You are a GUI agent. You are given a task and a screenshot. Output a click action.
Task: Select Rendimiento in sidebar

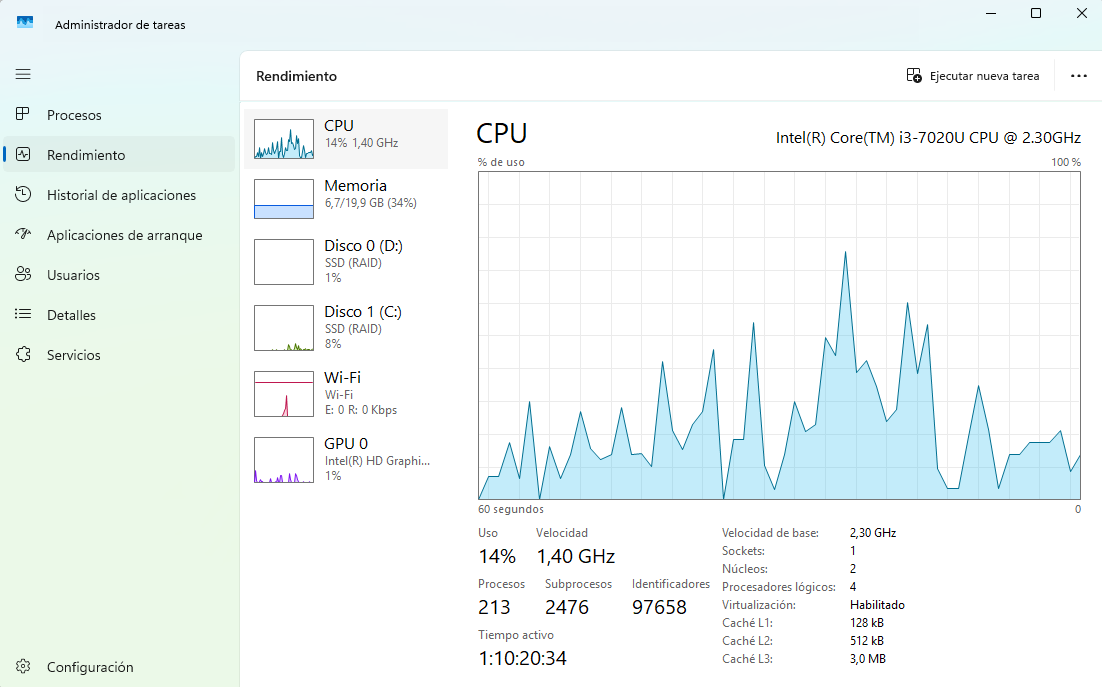[119, 155]
